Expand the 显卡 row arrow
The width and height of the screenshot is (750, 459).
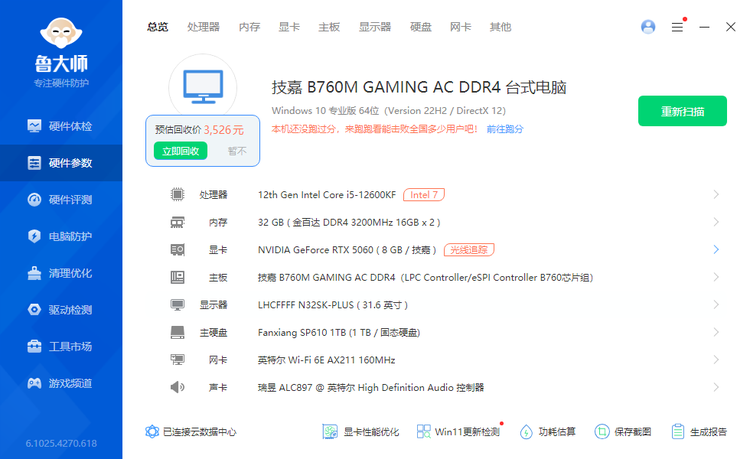pos(716,249)
